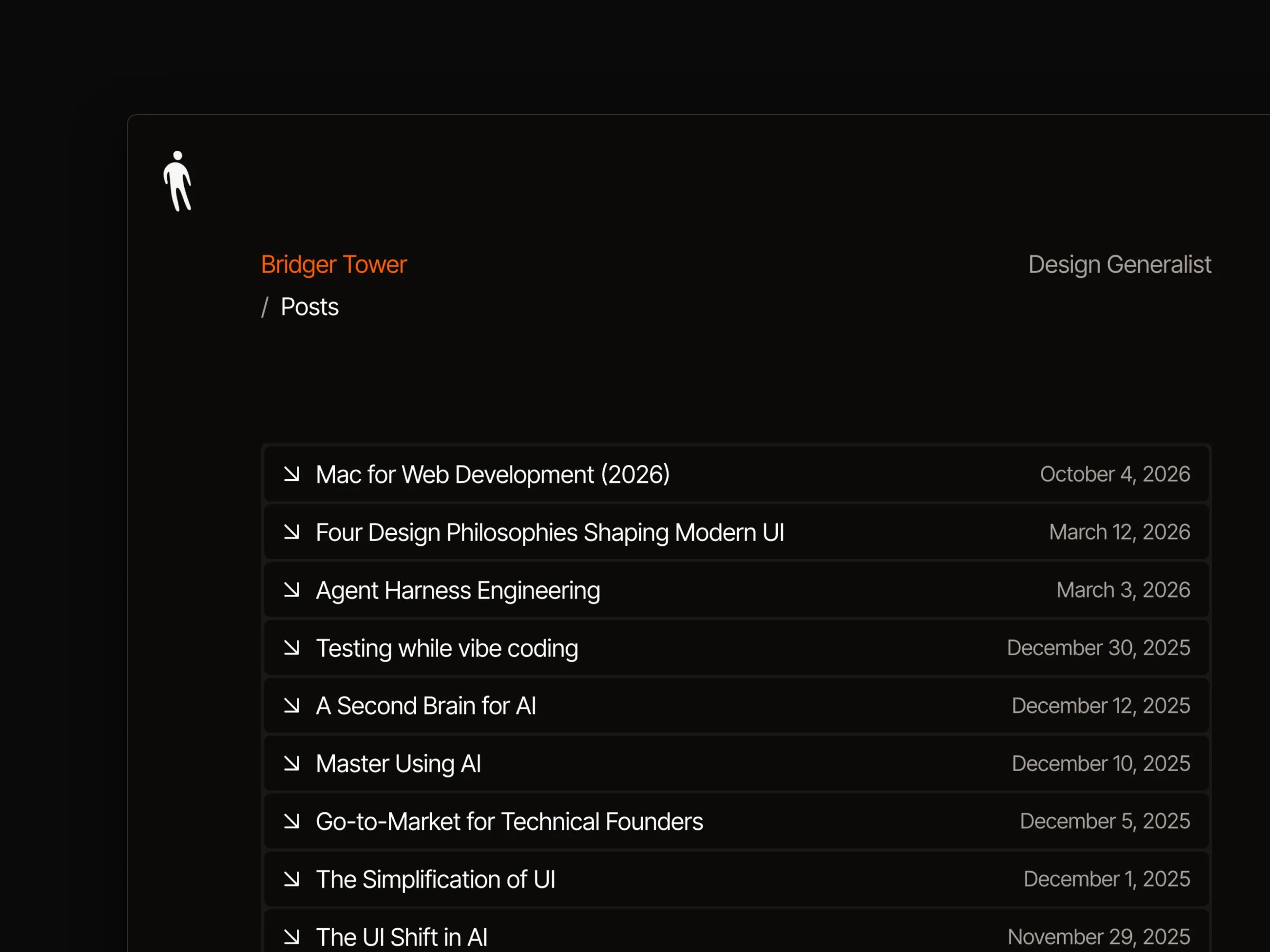Click arrow icon beside Master Using AI
This screenshot has height=952, width=1270.
tap(292, 764)
